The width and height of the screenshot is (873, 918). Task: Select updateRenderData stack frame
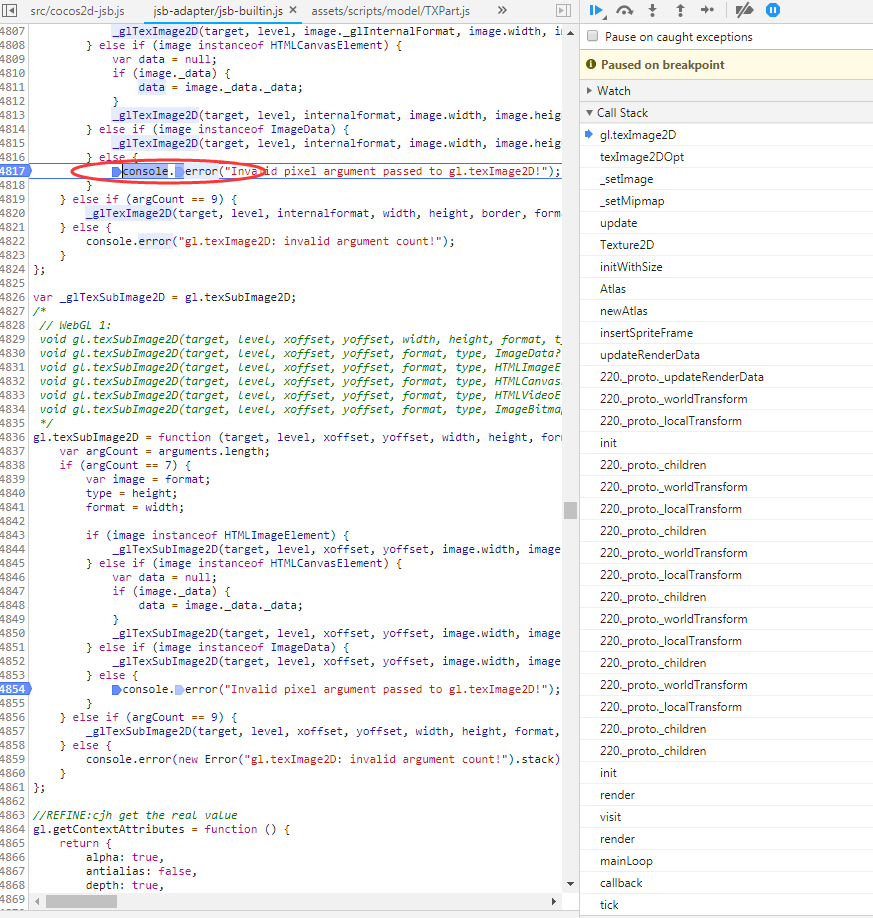click(726, 355)
